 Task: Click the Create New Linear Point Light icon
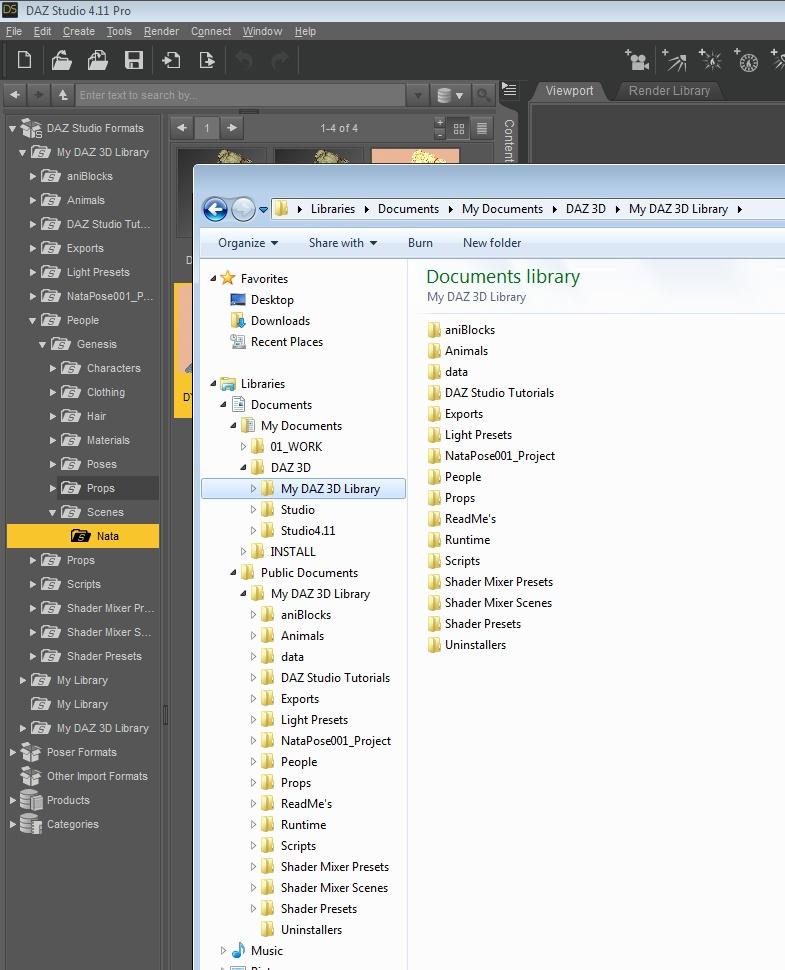point(747,60)
